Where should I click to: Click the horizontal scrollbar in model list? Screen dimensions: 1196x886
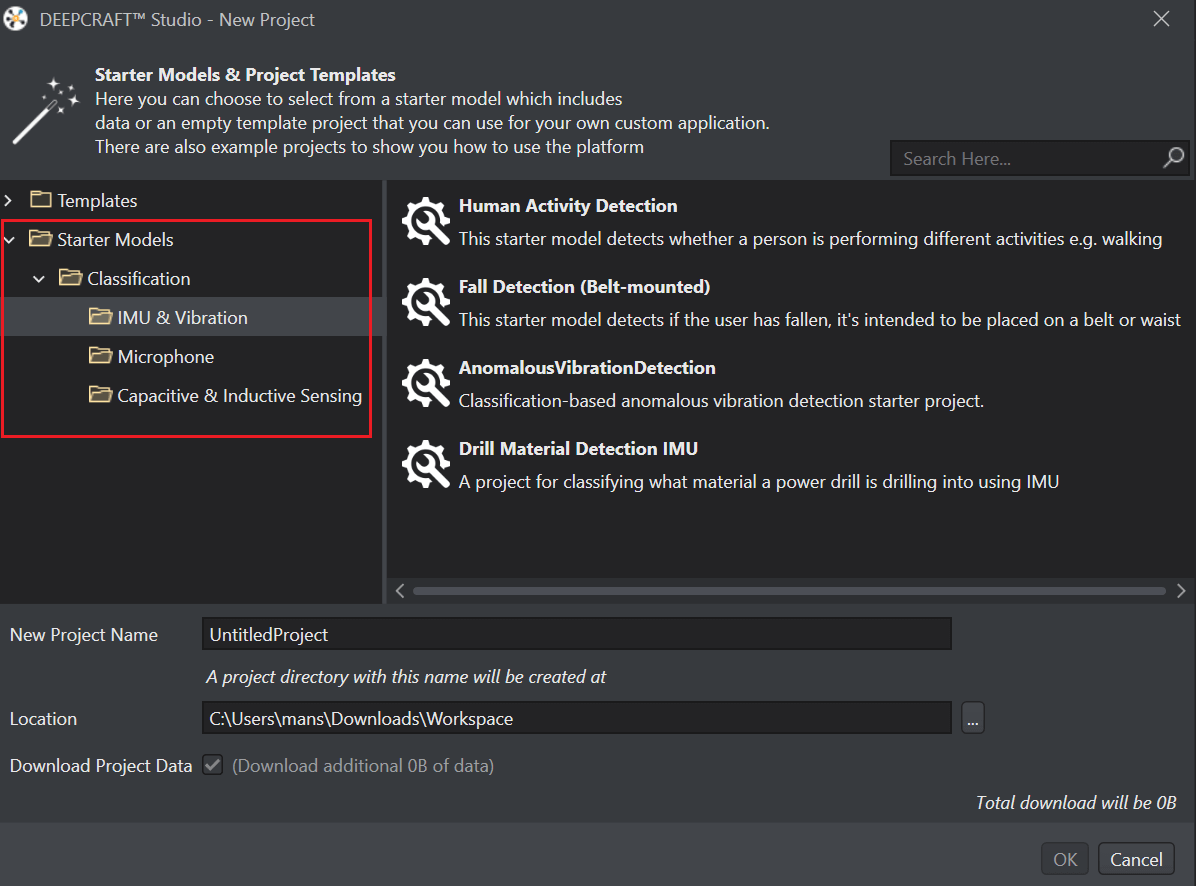(788, 591)
